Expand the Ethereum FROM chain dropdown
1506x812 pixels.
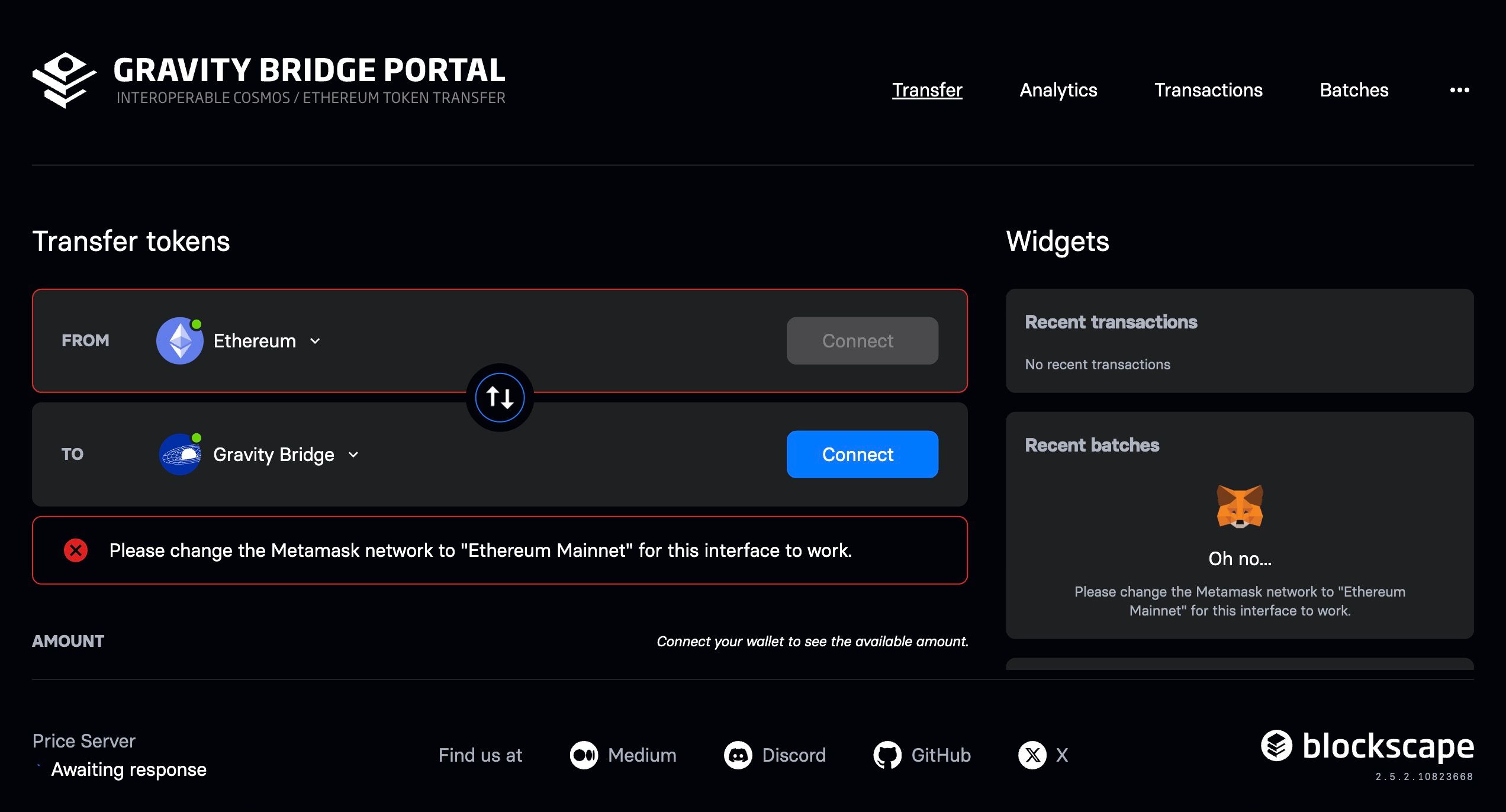point(315,341)
